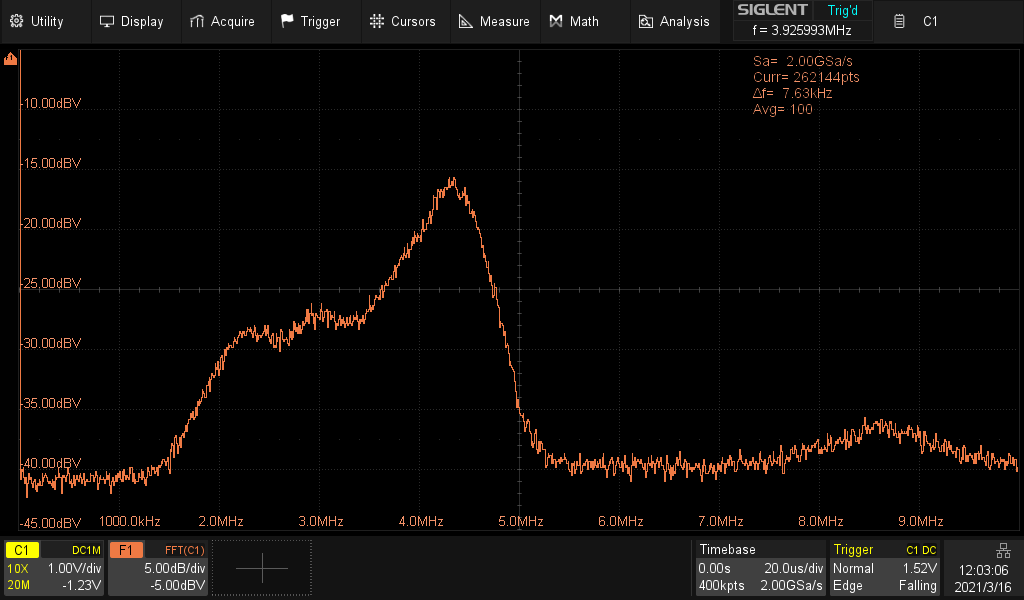Click the Trig'd status indicator
Screen dimensions: 1024x600
point(842,10)
